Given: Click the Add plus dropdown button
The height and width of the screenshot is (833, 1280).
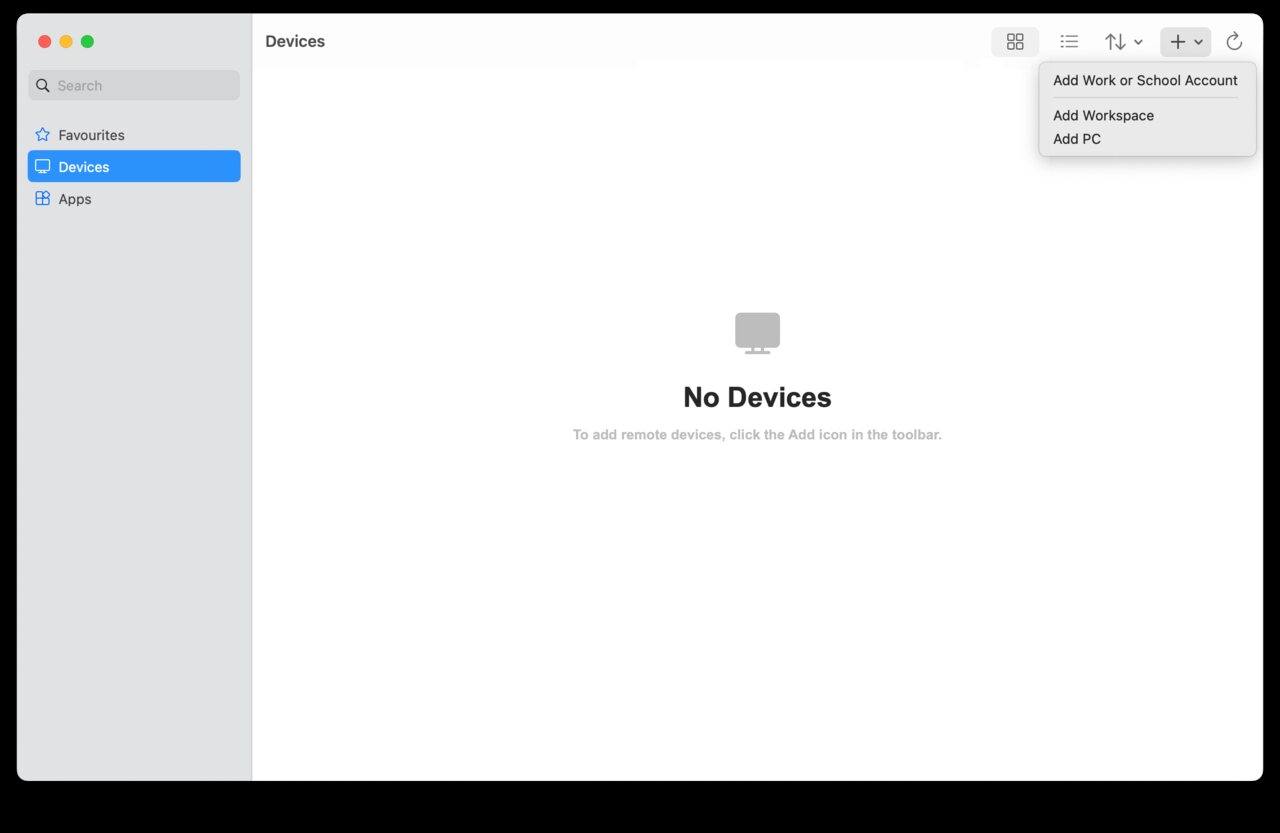Looking at the screenshot, I should click(1186, 41).
